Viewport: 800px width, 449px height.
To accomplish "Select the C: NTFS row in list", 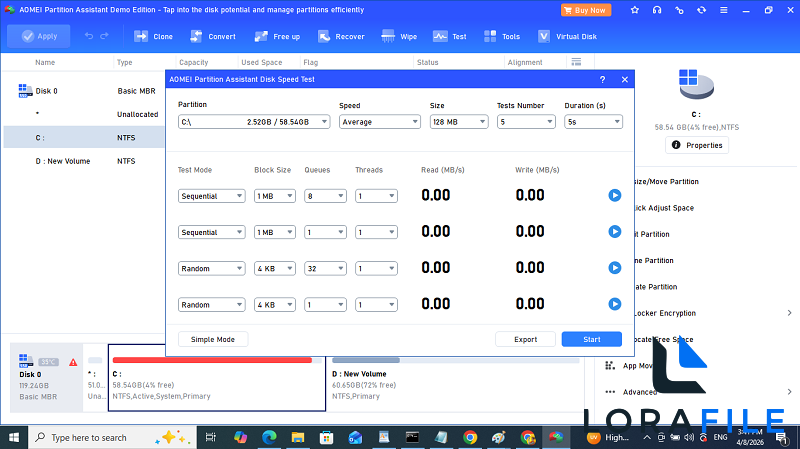I will click(x=84, y=138).
